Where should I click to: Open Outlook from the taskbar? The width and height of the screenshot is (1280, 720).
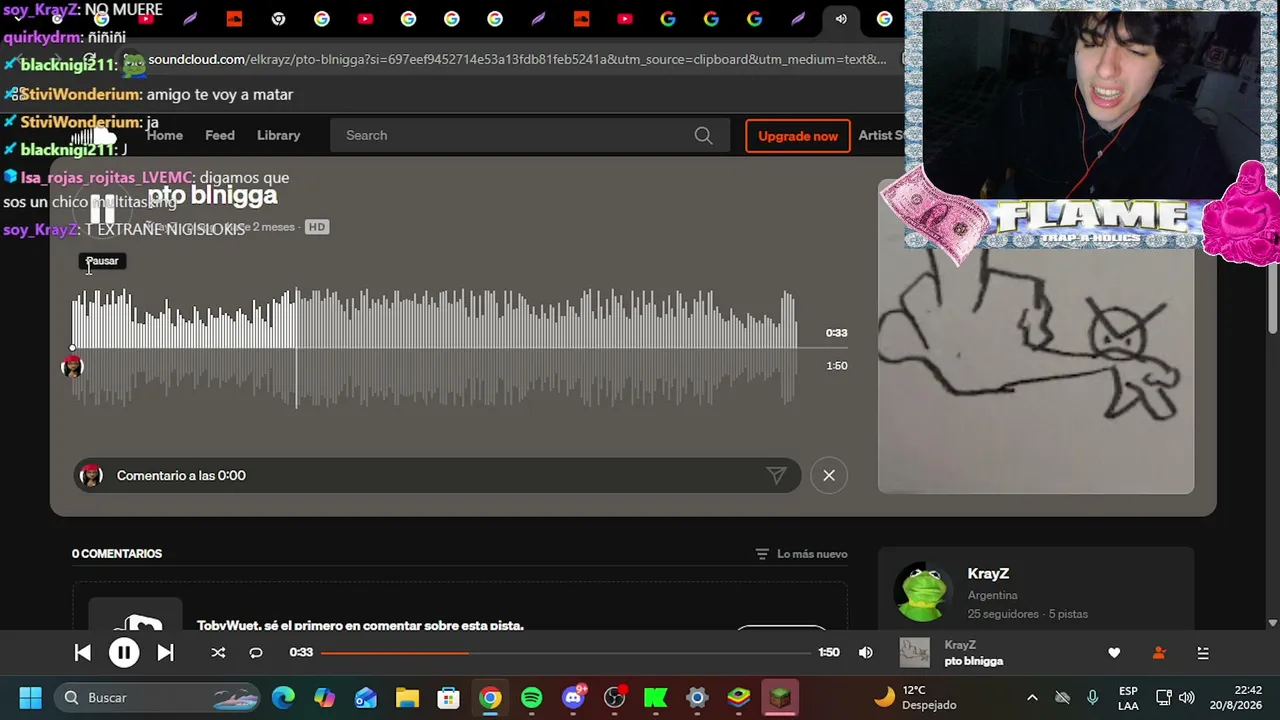tap(366, 698)
